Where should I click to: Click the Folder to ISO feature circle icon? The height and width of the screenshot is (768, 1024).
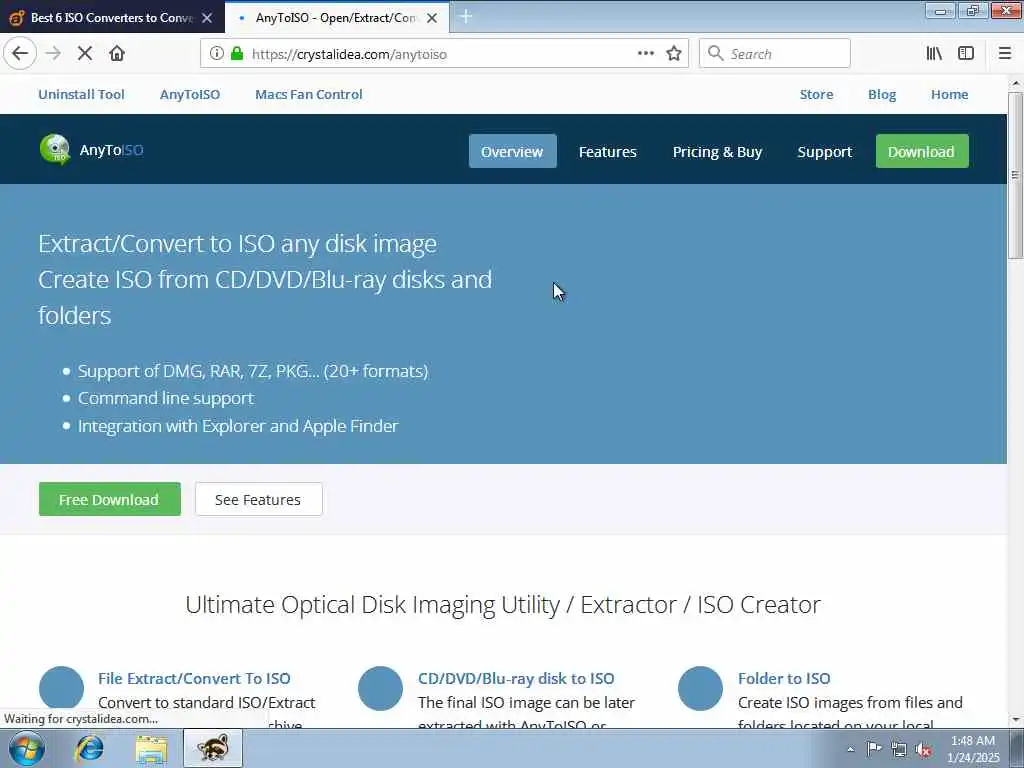pyautogui.click(x=701, y=688)
